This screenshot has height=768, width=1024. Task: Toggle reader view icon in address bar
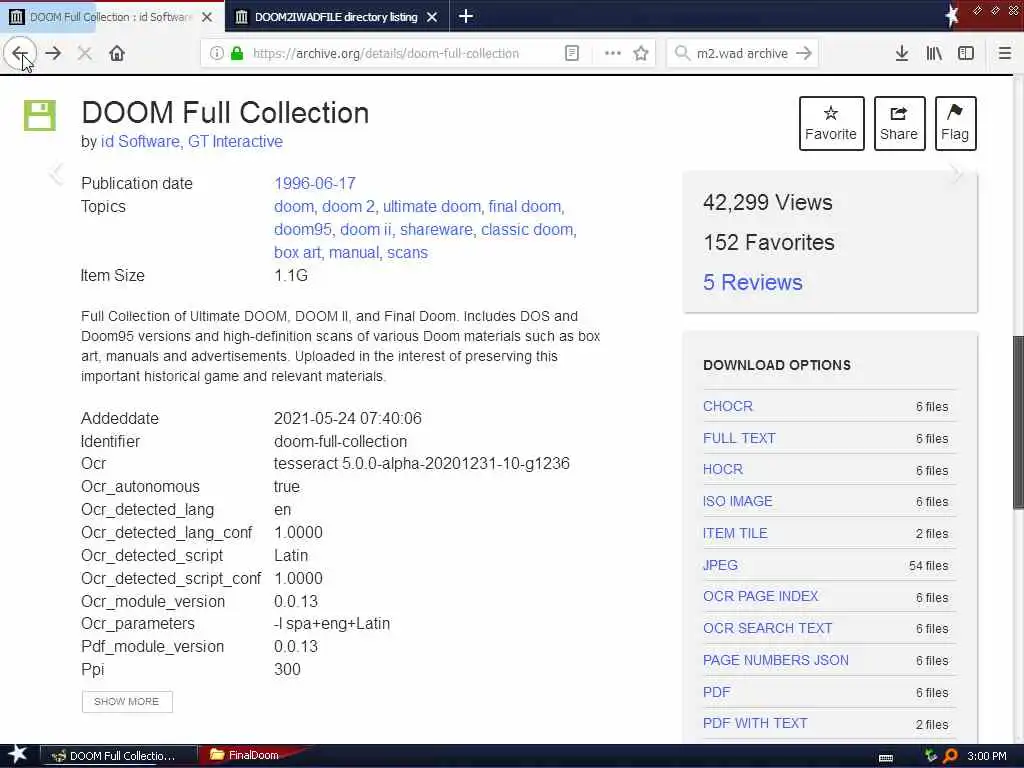[x=572, y=54]
